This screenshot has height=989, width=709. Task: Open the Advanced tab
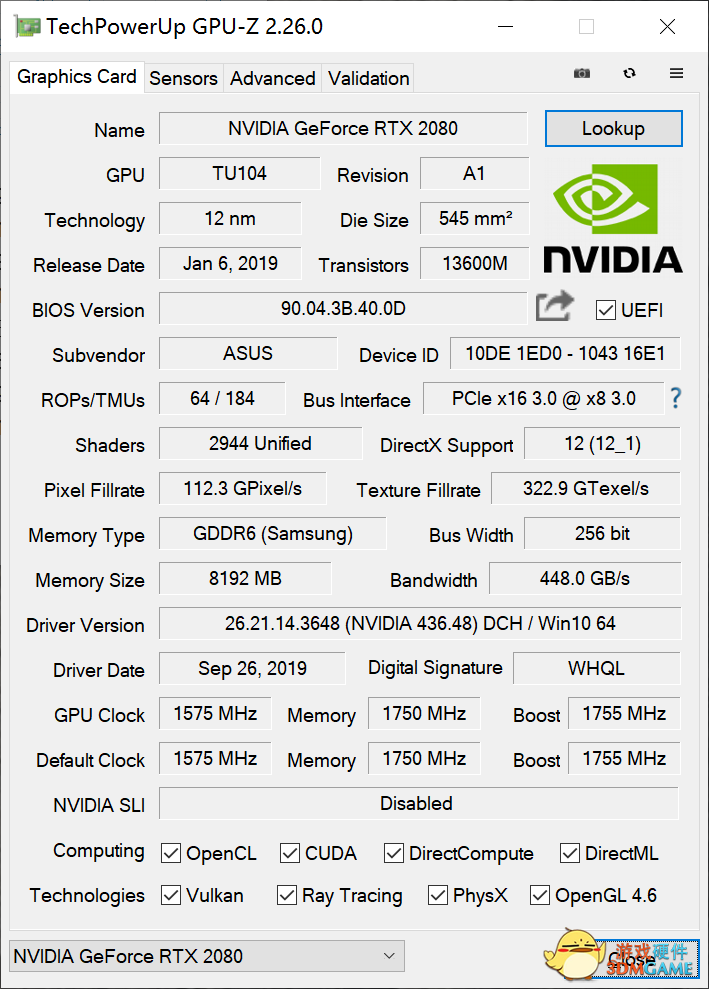(272, 78)
